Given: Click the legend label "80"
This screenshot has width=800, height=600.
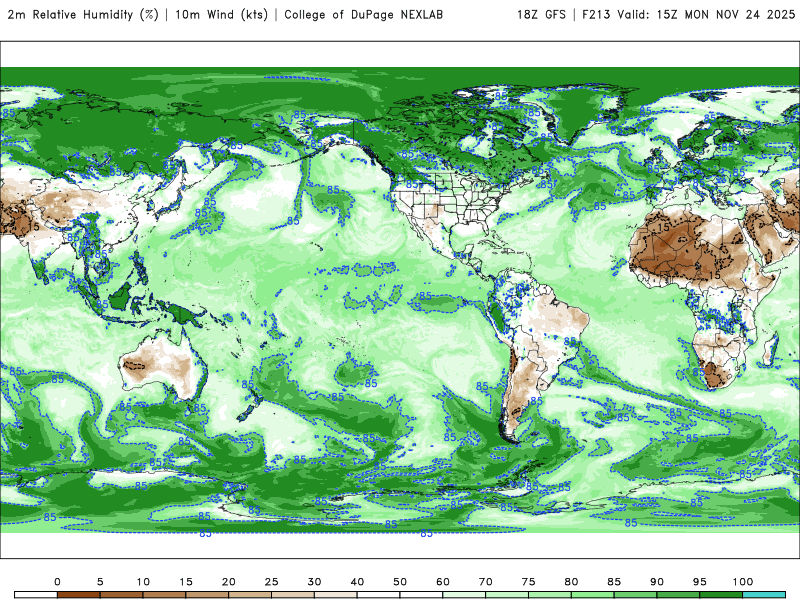Looking at the screenshot, I should click(x=571, y=582).
